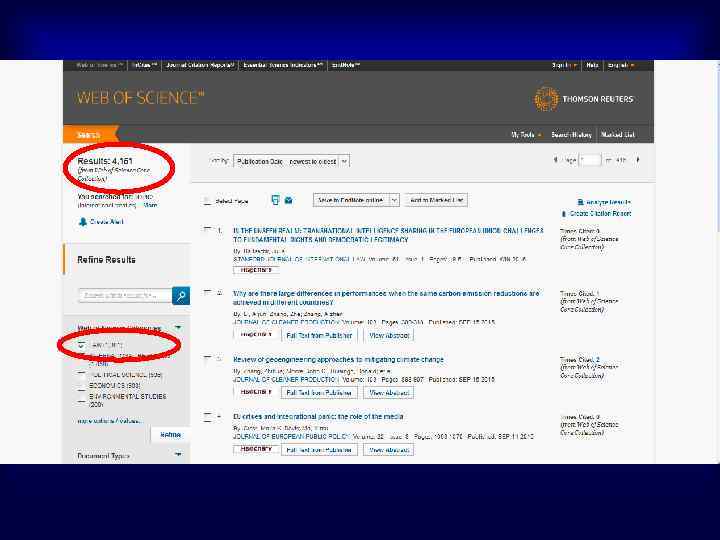Viewport: 720px width, 540px height.
Task: Open Marked List
Action: point(618,135)
